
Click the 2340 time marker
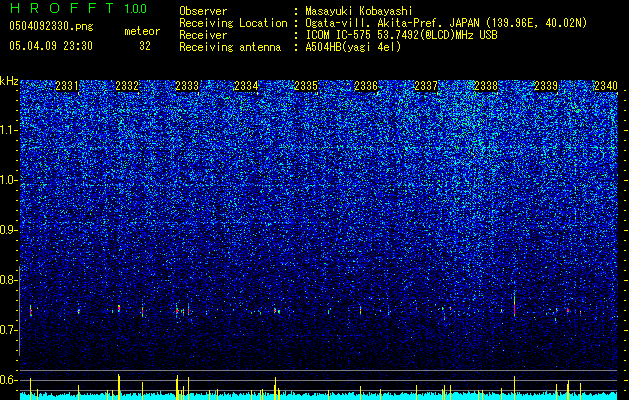[x=606, y=85]
